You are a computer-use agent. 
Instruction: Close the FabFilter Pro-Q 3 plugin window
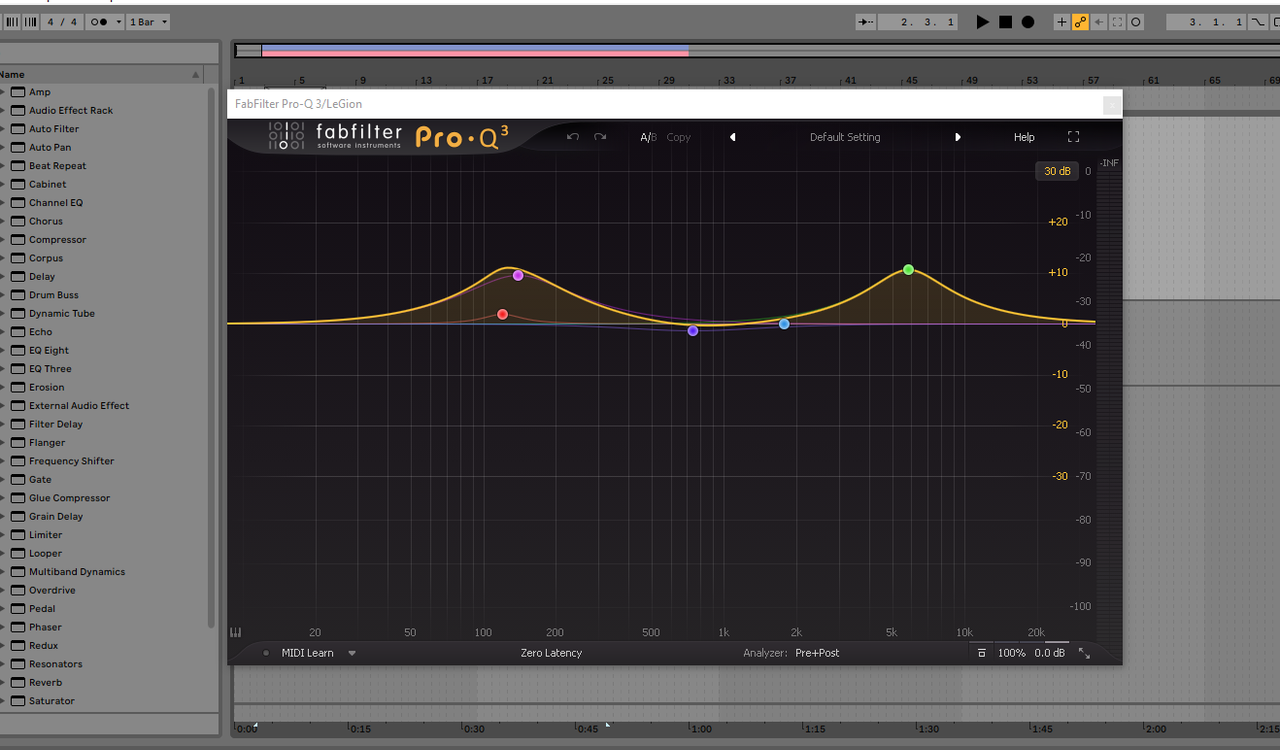[1111, 104]
